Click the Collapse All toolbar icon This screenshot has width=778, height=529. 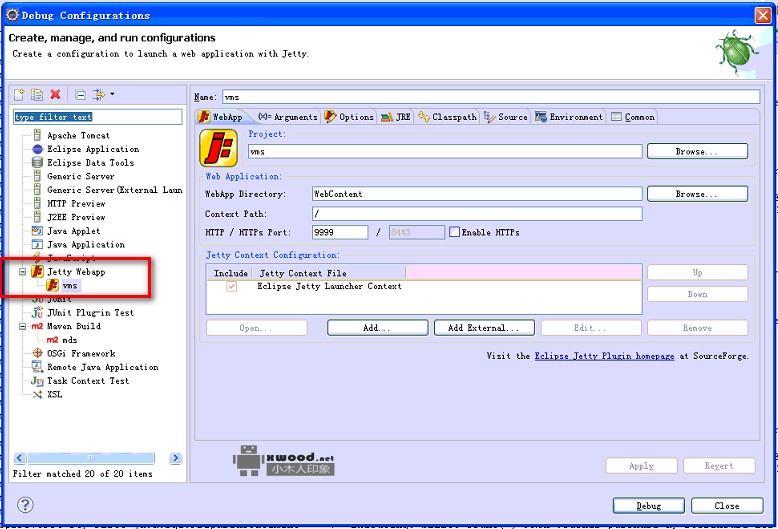coord(80,94)
